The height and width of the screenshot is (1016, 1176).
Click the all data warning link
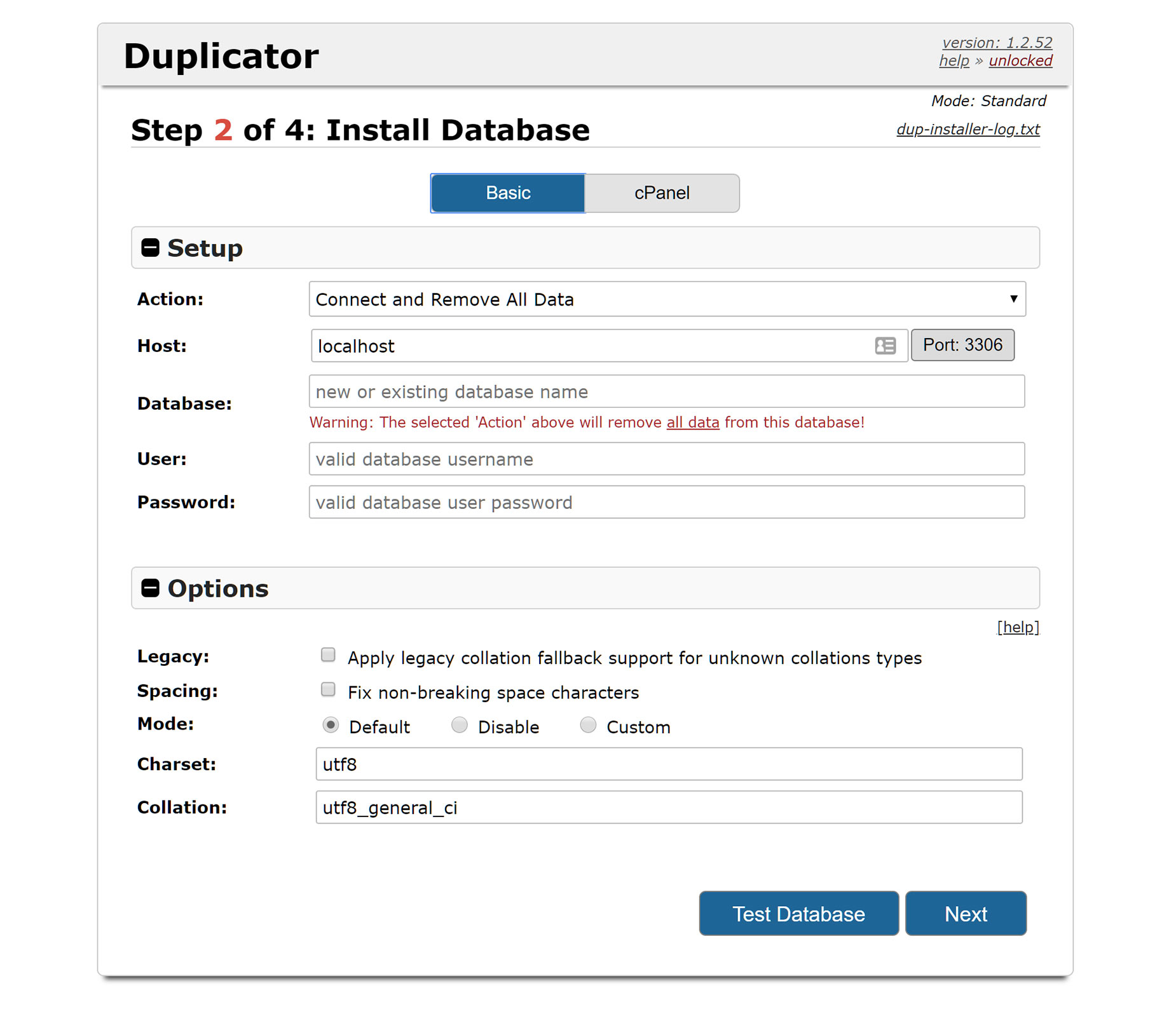coord(692,422)
